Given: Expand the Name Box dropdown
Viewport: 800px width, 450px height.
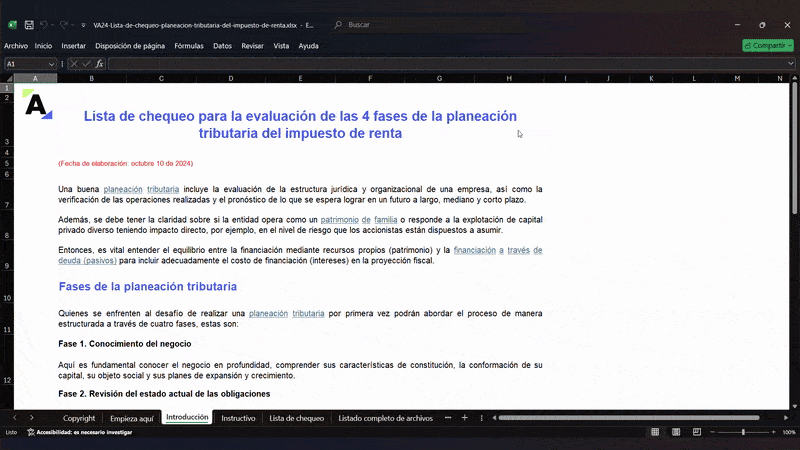Looking at the screenshot, I should pyautogui.click(x=53, y=64).
